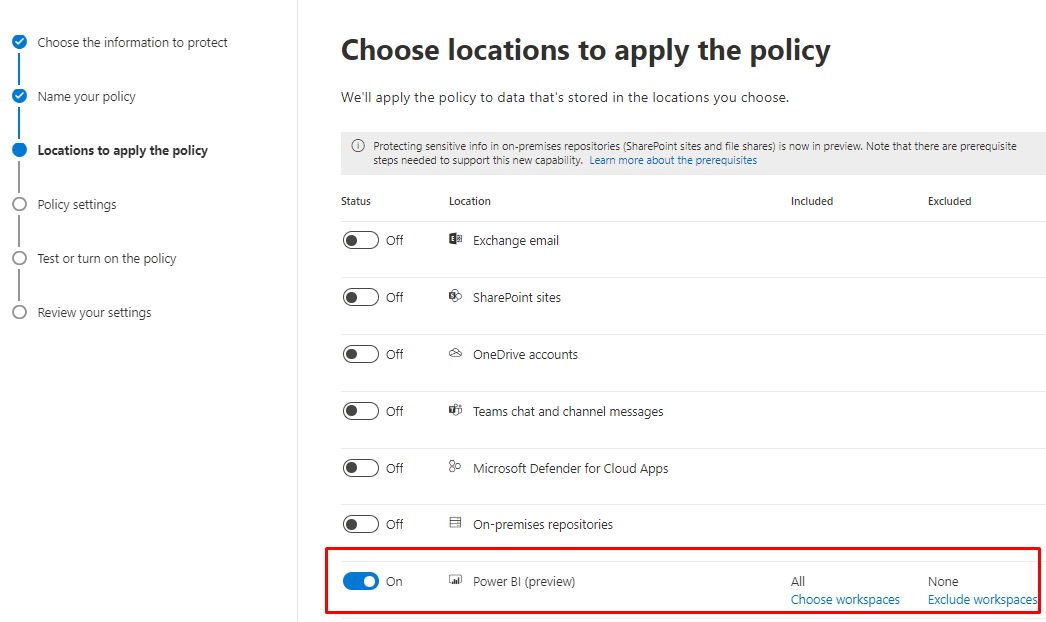Click the Teams chat icon
Screen dimensions: 1046x622
coord(455,411)
